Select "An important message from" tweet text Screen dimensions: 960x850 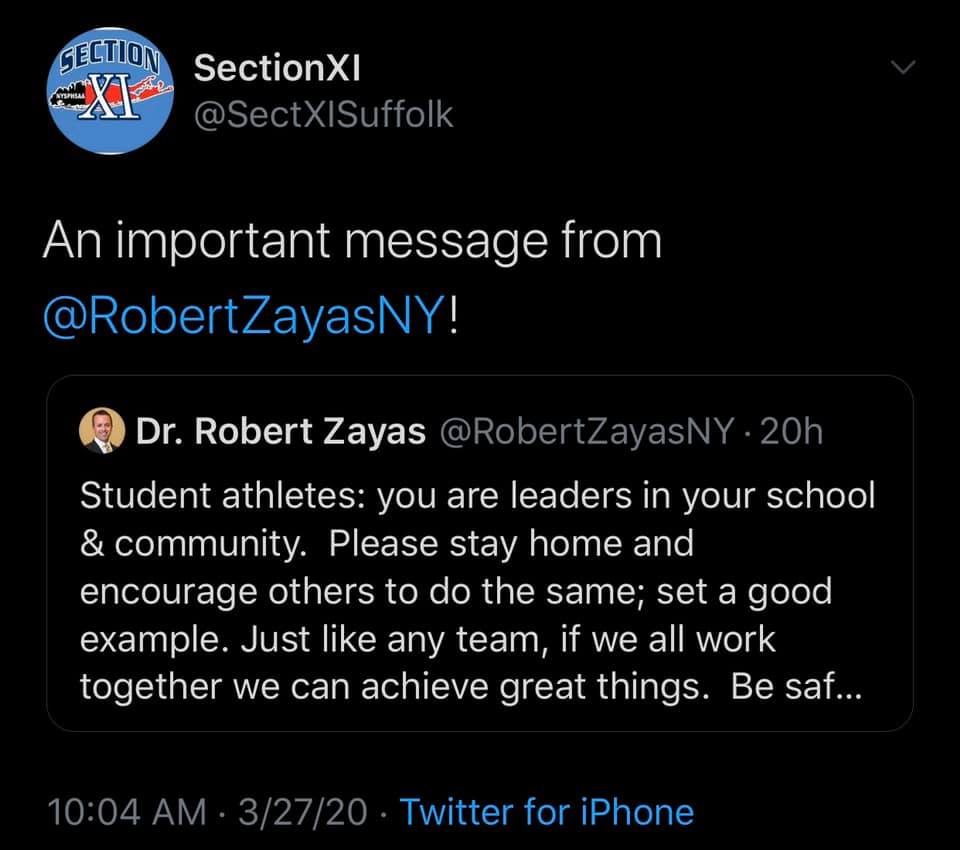pos(352,243)
